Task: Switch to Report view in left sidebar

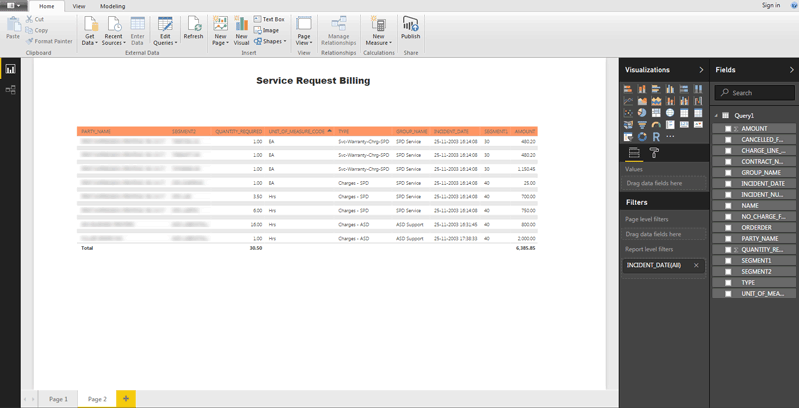Action: point(10,69)
